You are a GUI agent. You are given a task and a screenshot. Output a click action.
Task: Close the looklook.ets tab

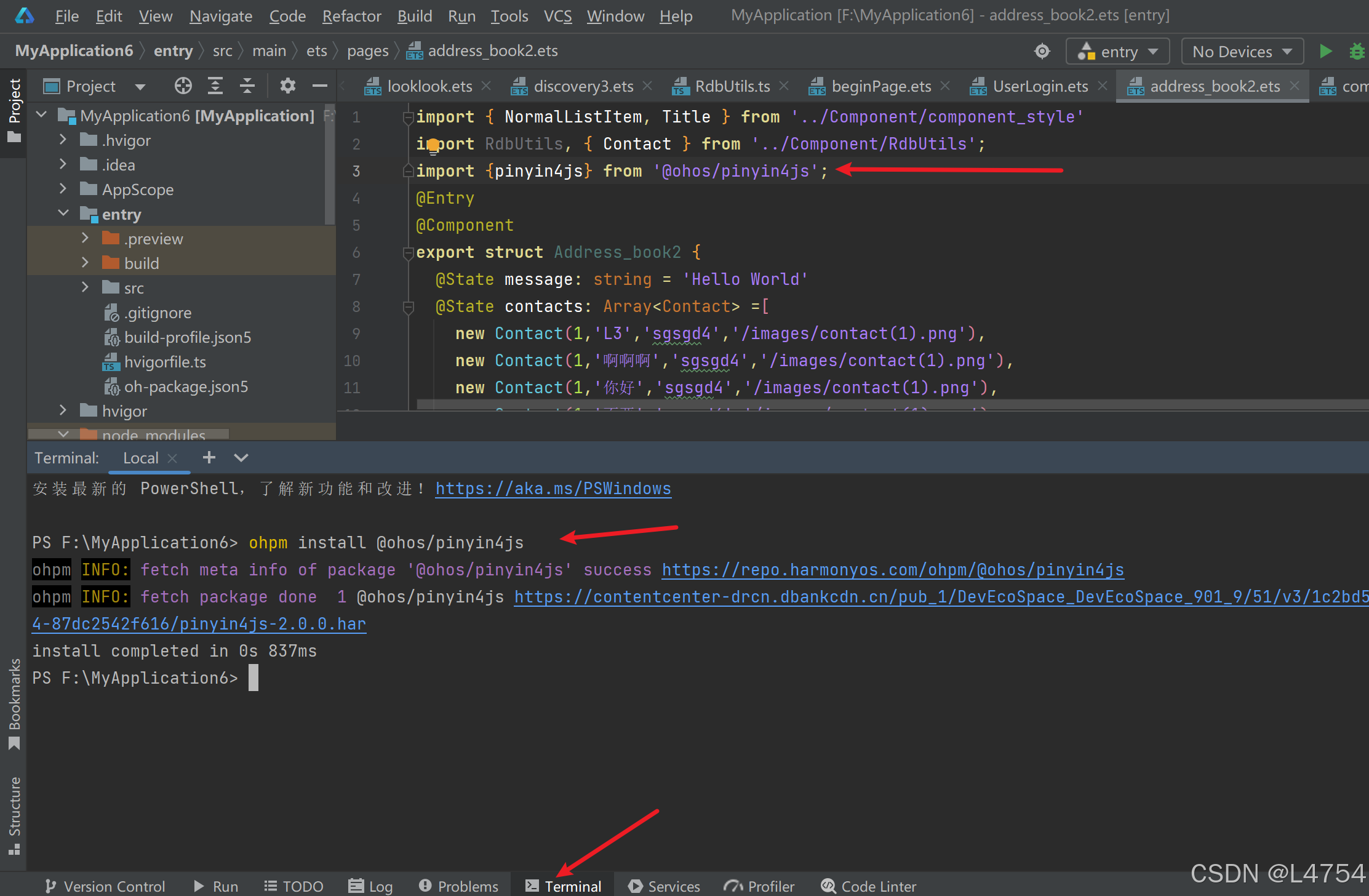486,86
